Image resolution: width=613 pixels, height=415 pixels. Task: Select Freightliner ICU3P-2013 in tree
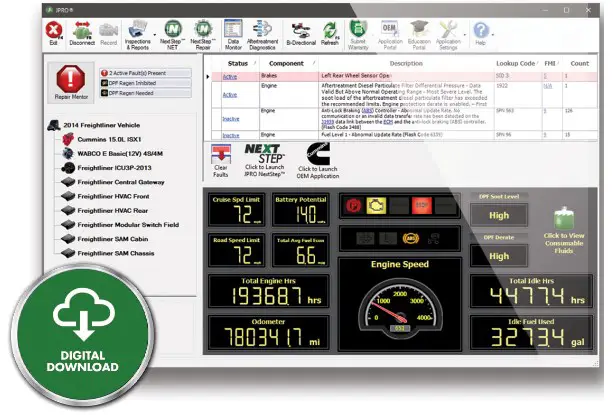(114, 168)
